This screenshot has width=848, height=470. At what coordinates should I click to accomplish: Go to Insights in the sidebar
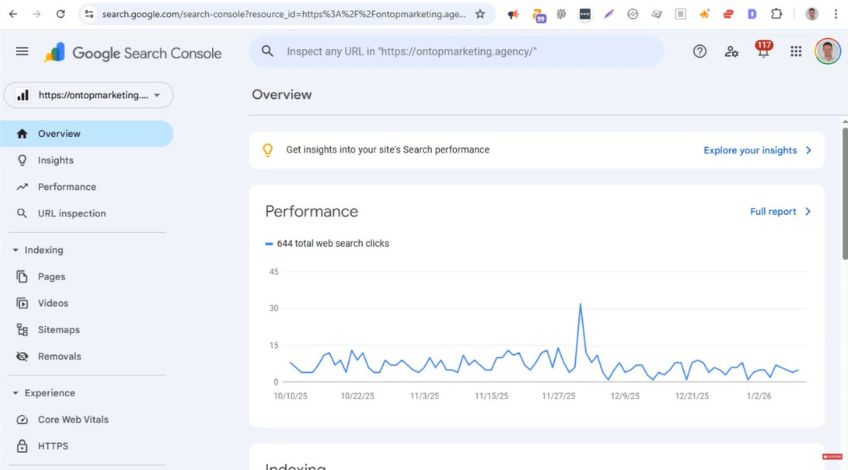pyautogui.click(x=55, y=160)
